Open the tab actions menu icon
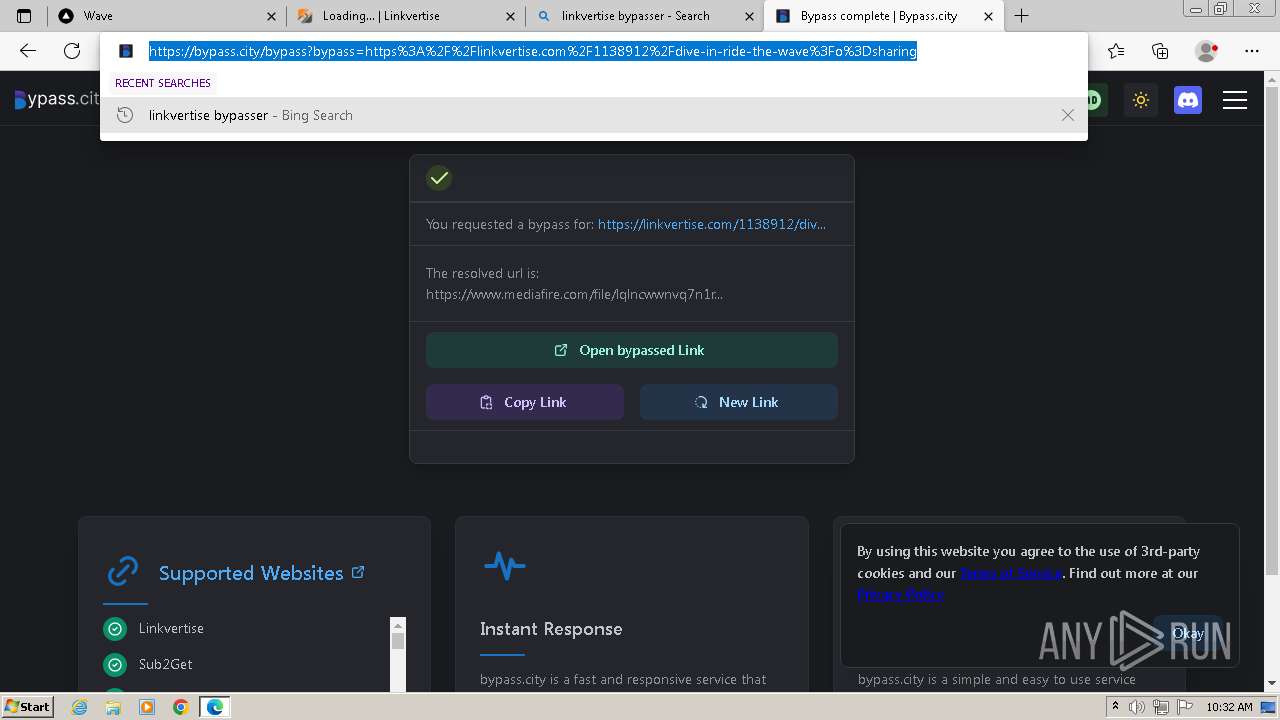The height and width of the screenshot is (720, 1280). (x=24, y=16)
